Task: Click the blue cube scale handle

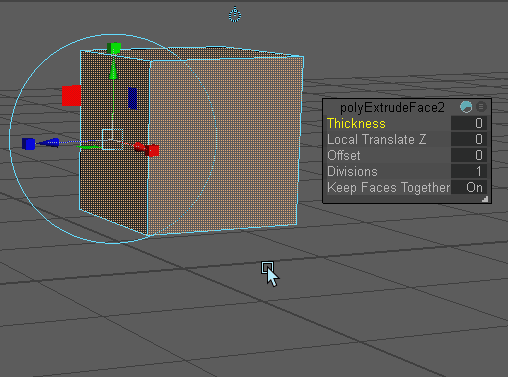Action: (29, 144)
